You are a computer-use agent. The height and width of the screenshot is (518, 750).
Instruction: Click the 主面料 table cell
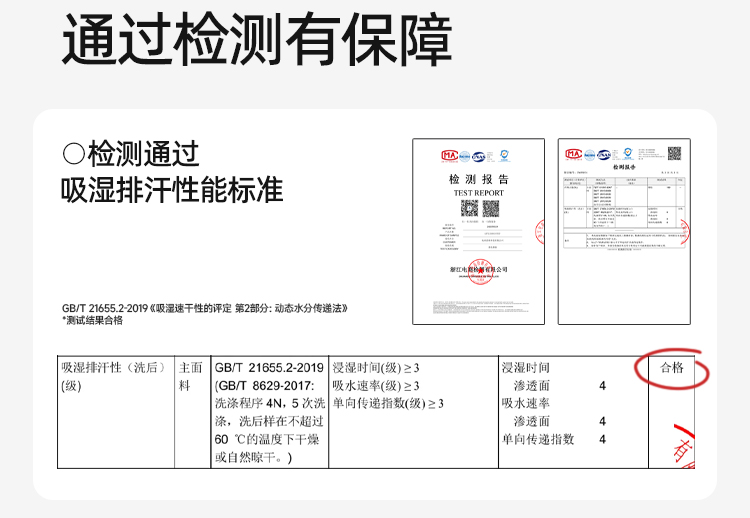click(191, 376)
